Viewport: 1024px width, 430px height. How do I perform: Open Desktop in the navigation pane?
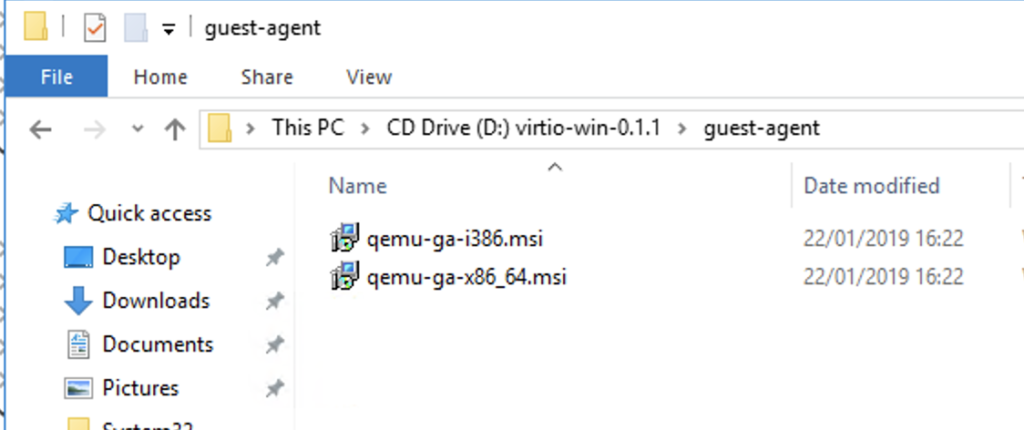pyautogui.click(x=141, y=257)
